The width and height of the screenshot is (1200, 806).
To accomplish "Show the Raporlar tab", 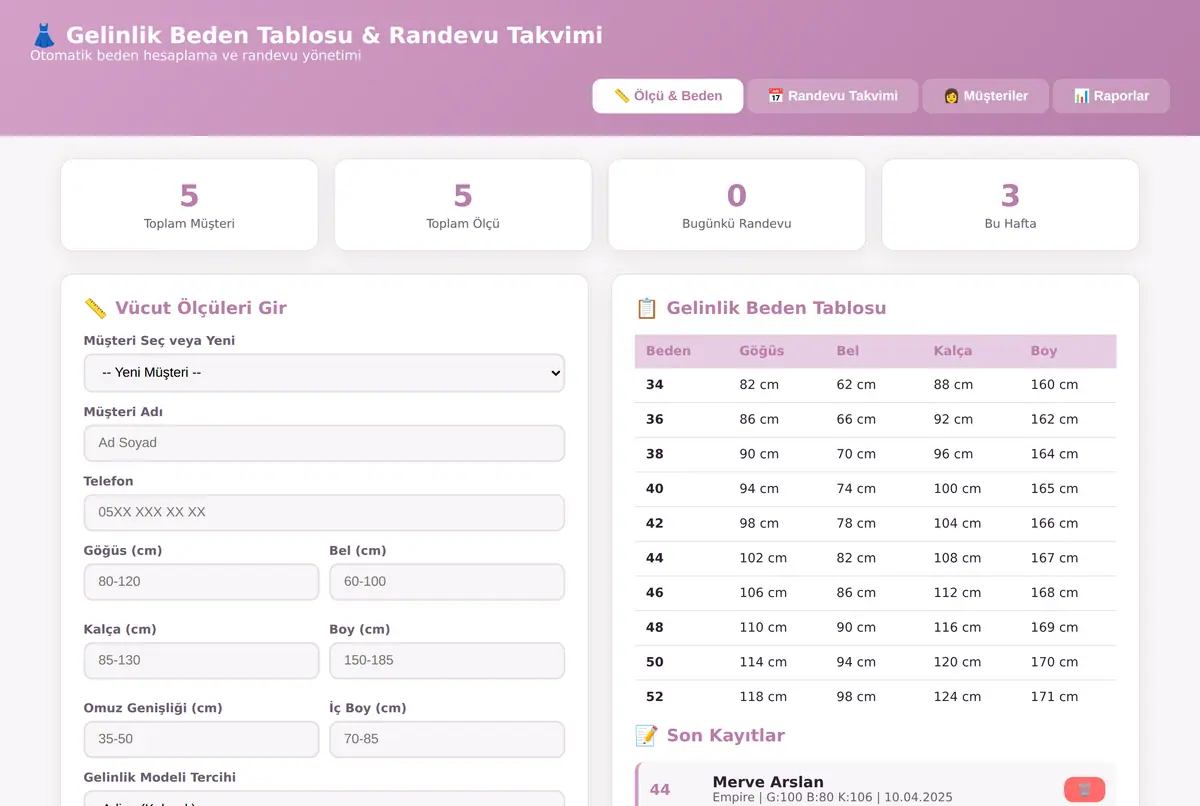I will (x=1111, y=96).
